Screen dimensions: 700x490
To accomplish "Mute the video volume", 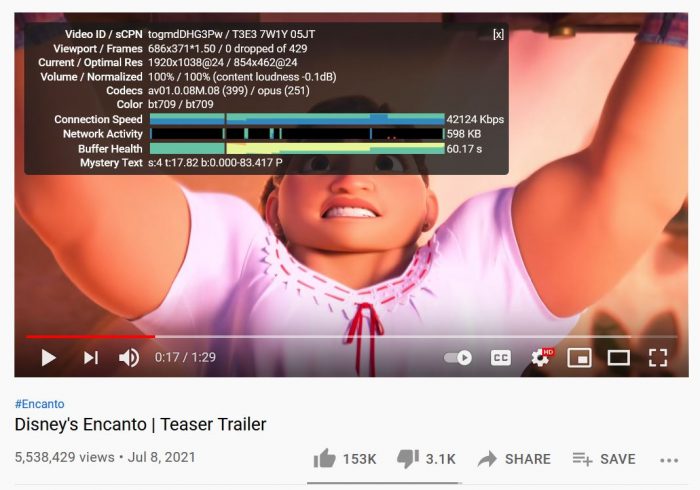I will click(129, 358).
